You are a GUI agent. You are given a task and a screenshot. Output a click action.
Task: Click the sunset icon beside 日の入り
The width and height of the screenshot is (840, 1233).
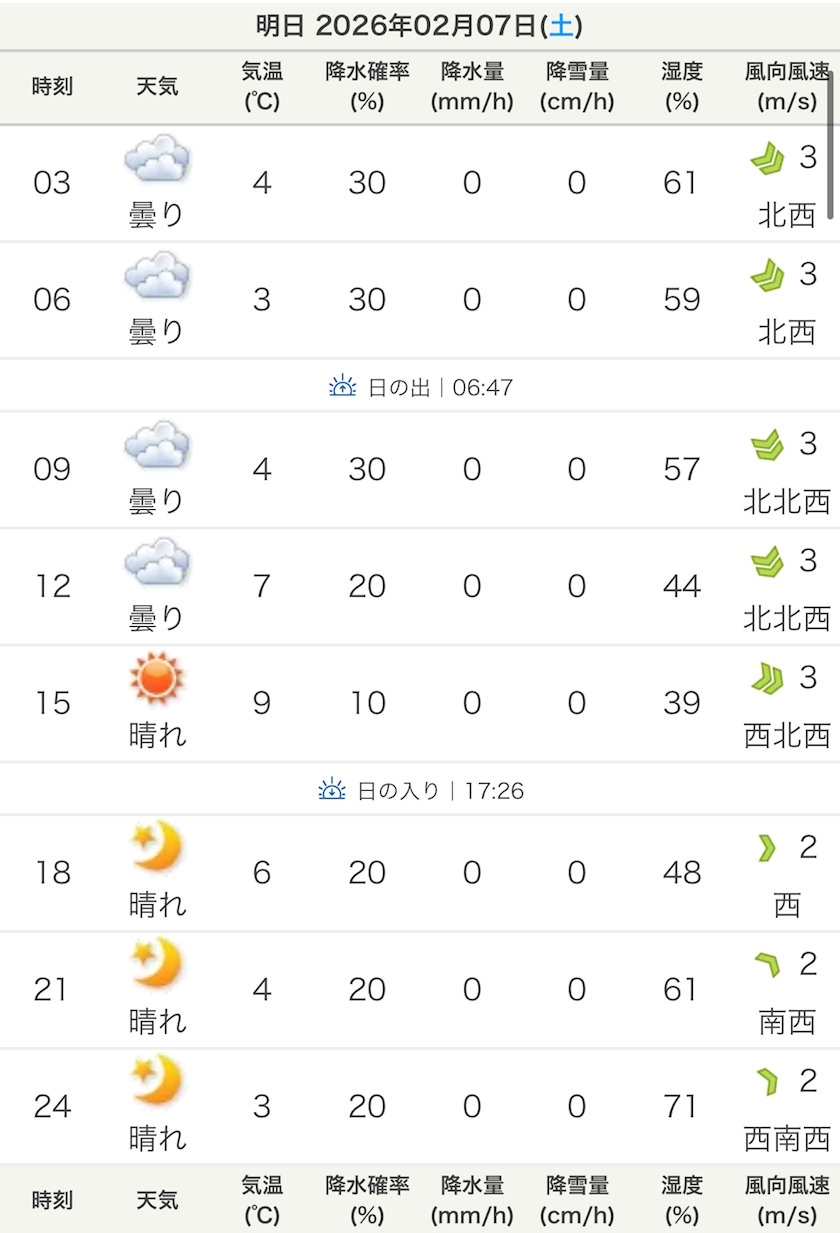[x=332, y=790]
